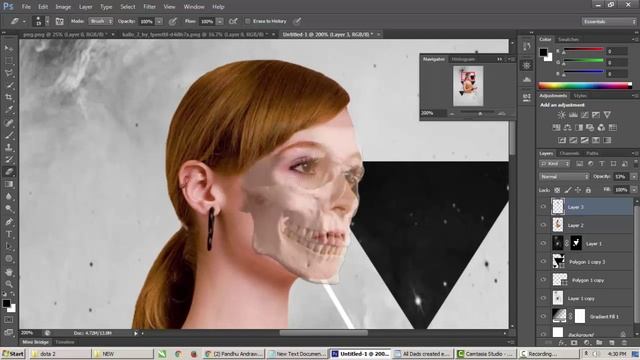Open layer blend mode Normal dropdown
The width and height of the screenshot is (640, 360).
564,177
